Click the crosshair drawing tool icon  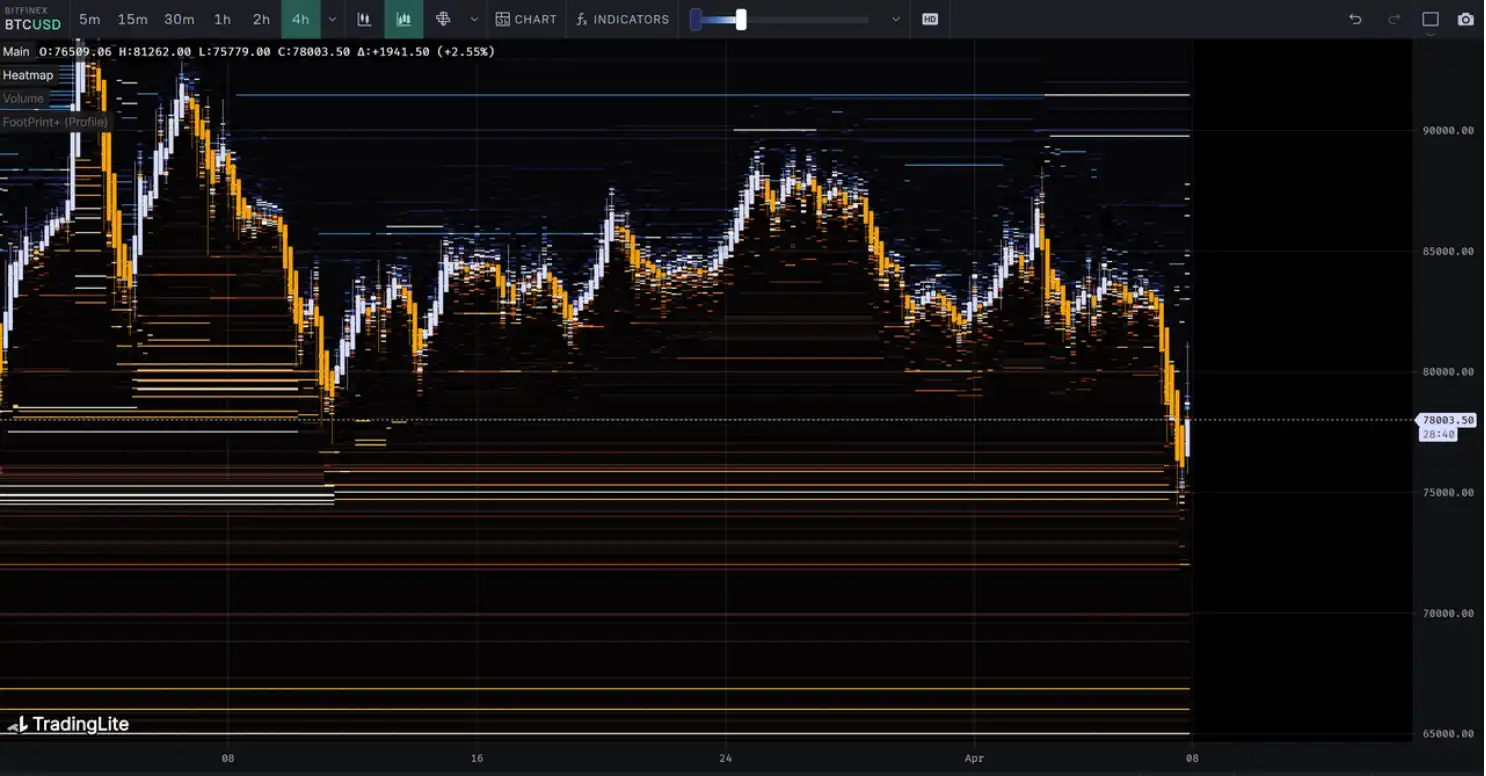443,19
